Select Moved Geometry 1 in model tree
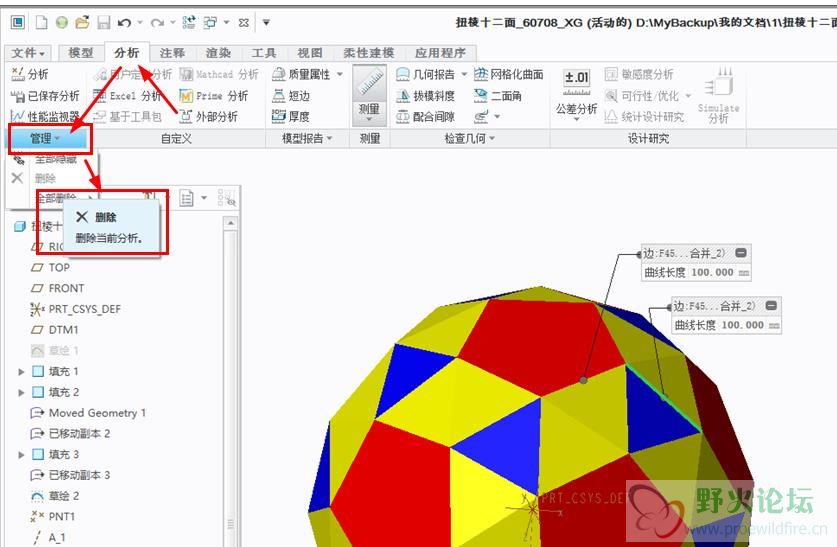Viewport: 837px width, 547px height. pos(88,413)
